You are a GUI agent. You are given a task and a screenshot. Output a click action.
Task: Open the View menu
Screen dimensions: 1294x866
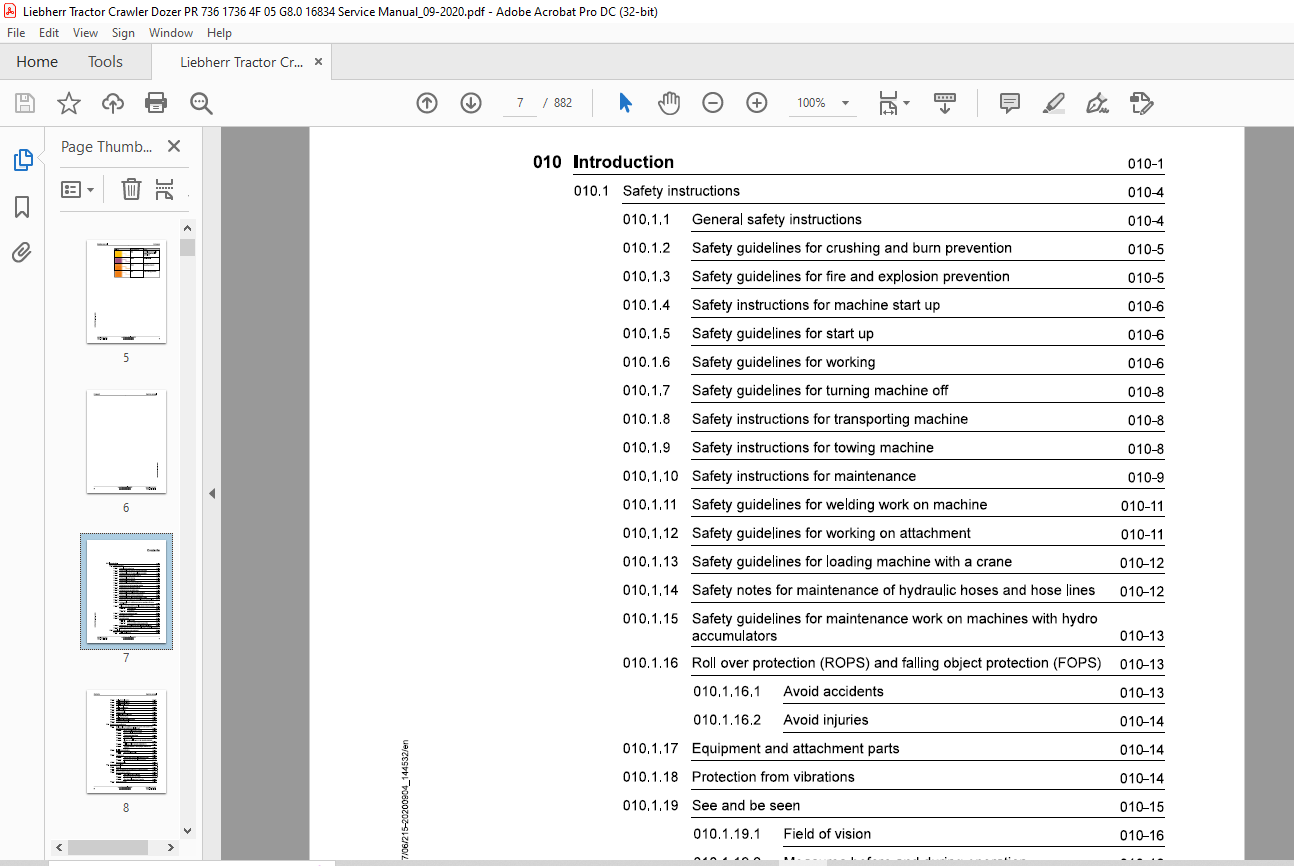click(x=86, y=33)
